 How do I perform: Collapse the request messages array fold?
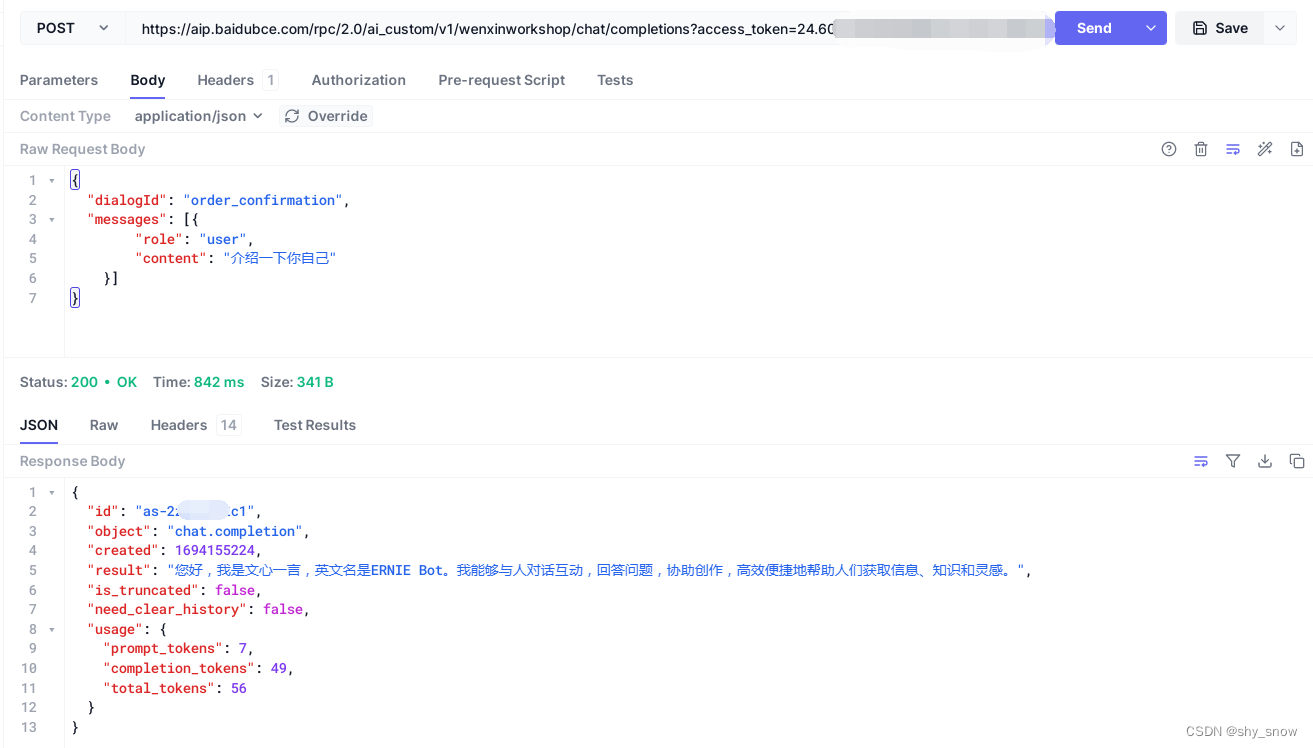[x=52, y=220]
